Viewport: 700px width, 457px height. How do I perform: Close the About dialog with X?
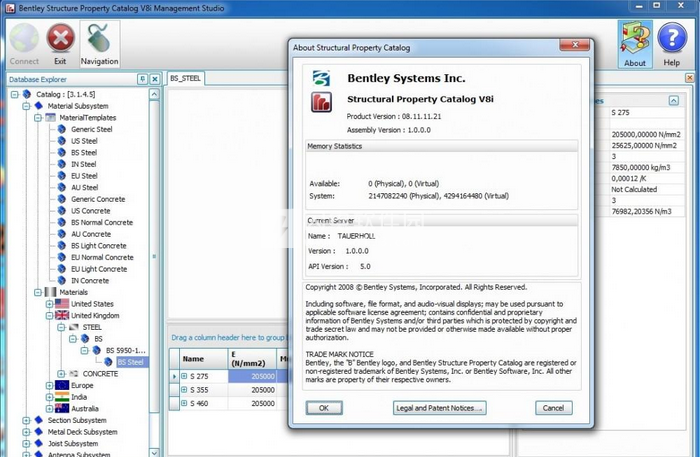coord(575,45)
